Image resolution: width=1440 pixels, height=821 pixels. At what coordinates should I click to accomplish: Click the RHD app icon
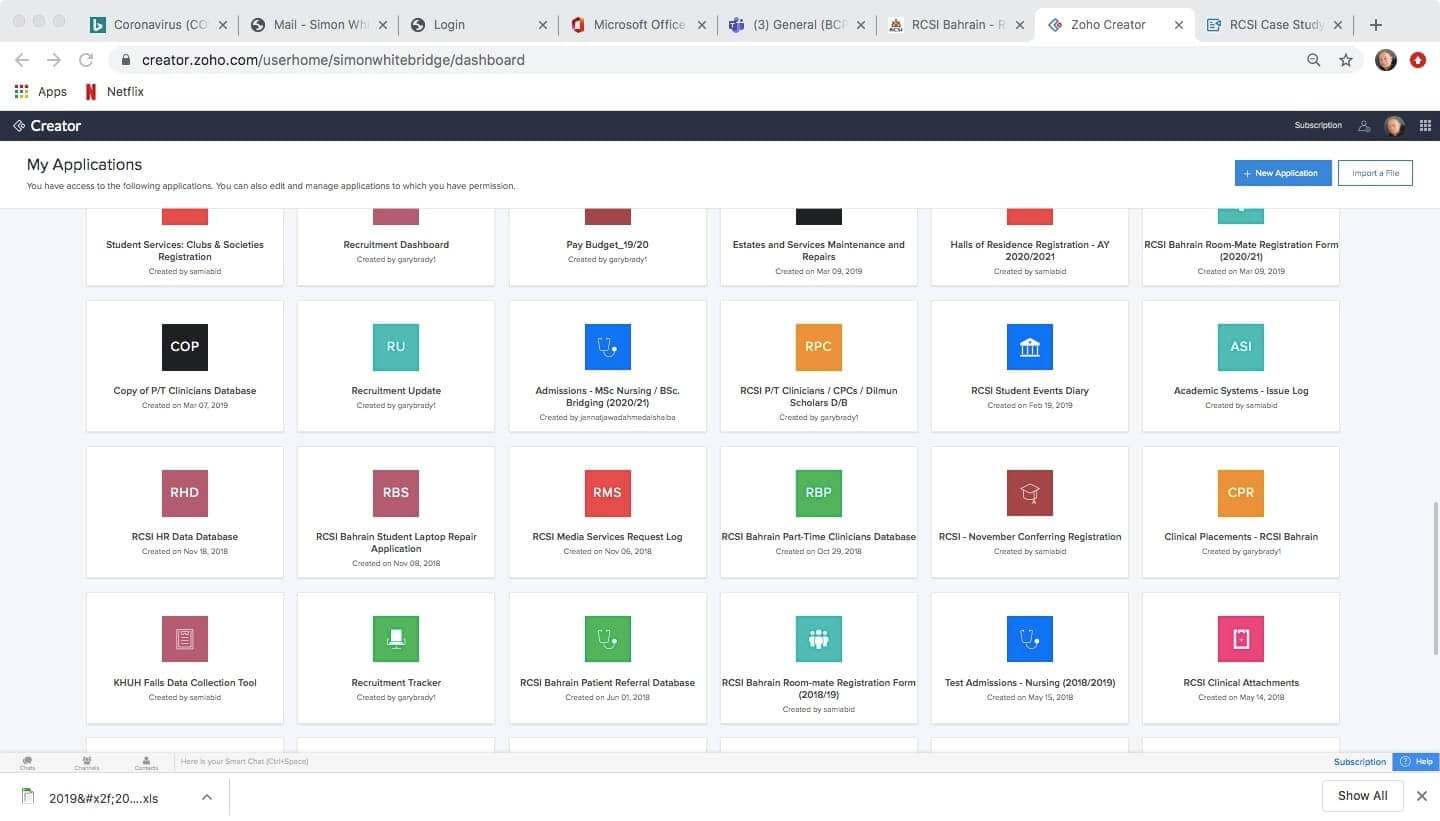click(x=185, y=493)
